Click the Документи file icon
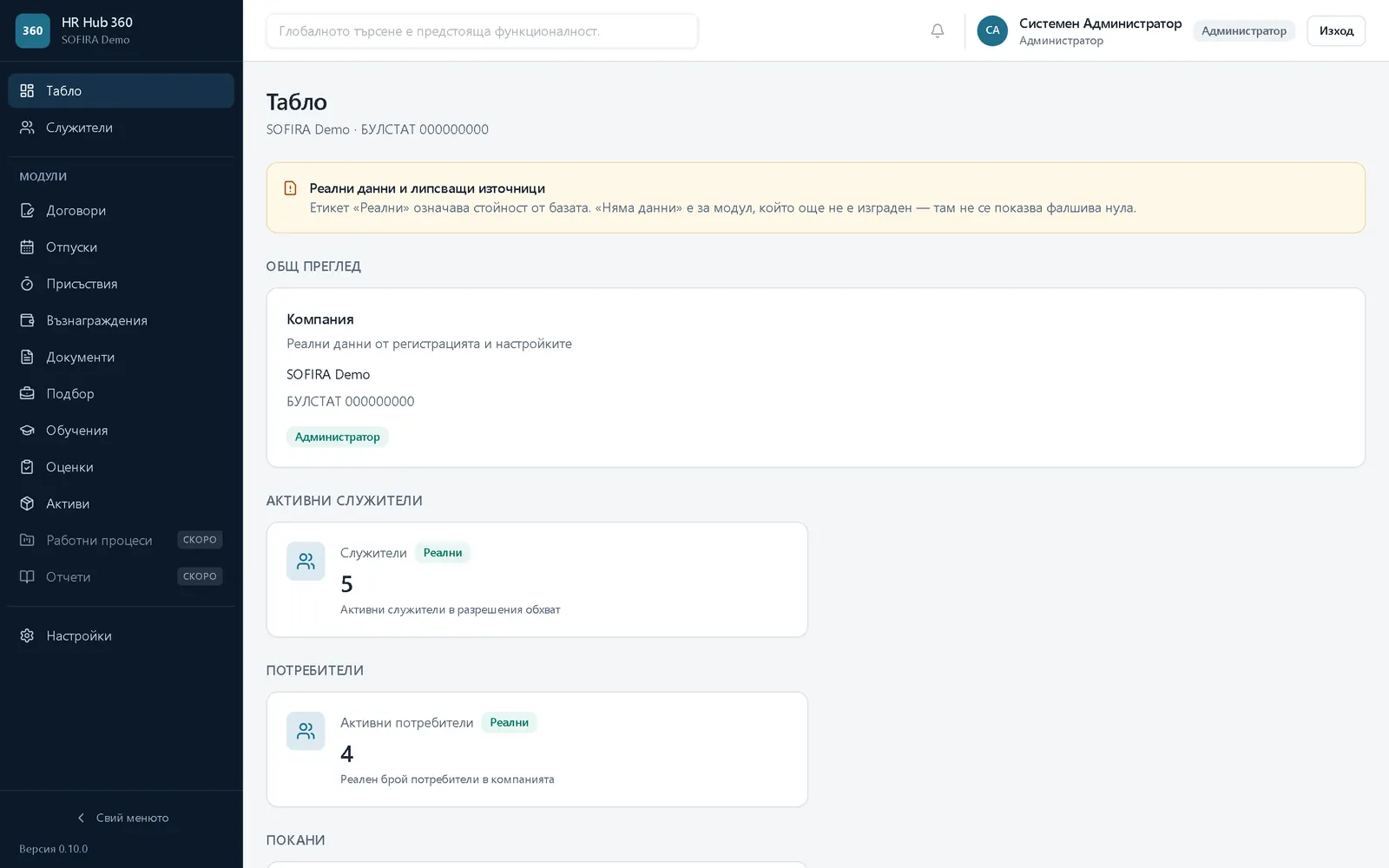Screen dimensions: 1389x868 coord(27,357)
